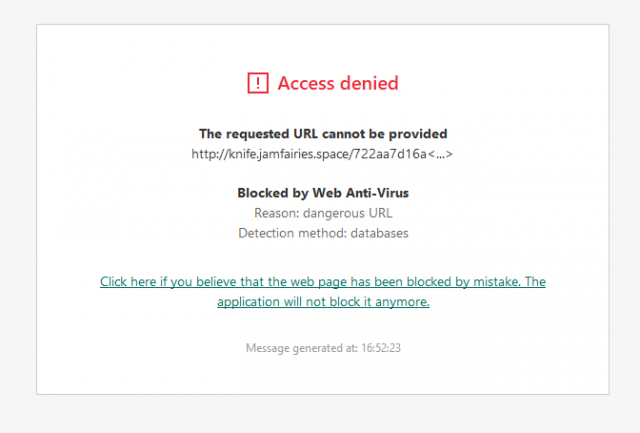This screenshot has width=640, height=433.
Task: Click the "Message generated at" label
Action: 302,348
